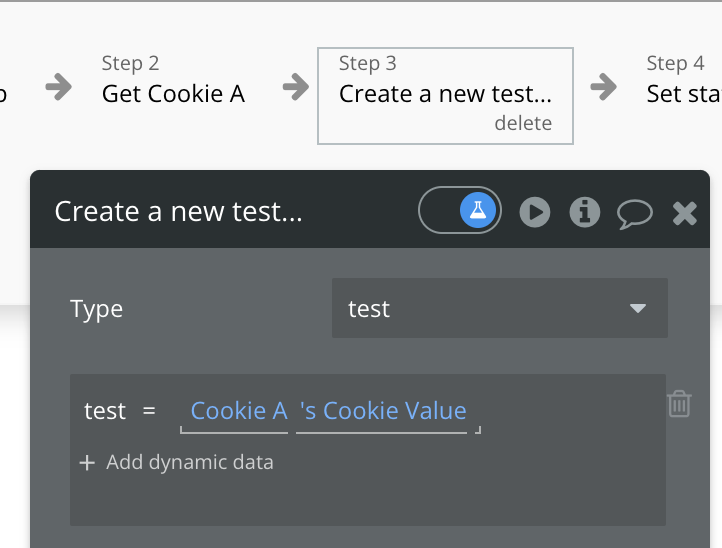Click the panel title Create a new test
This screenshot has height=548, width=722.
(178, 212)
